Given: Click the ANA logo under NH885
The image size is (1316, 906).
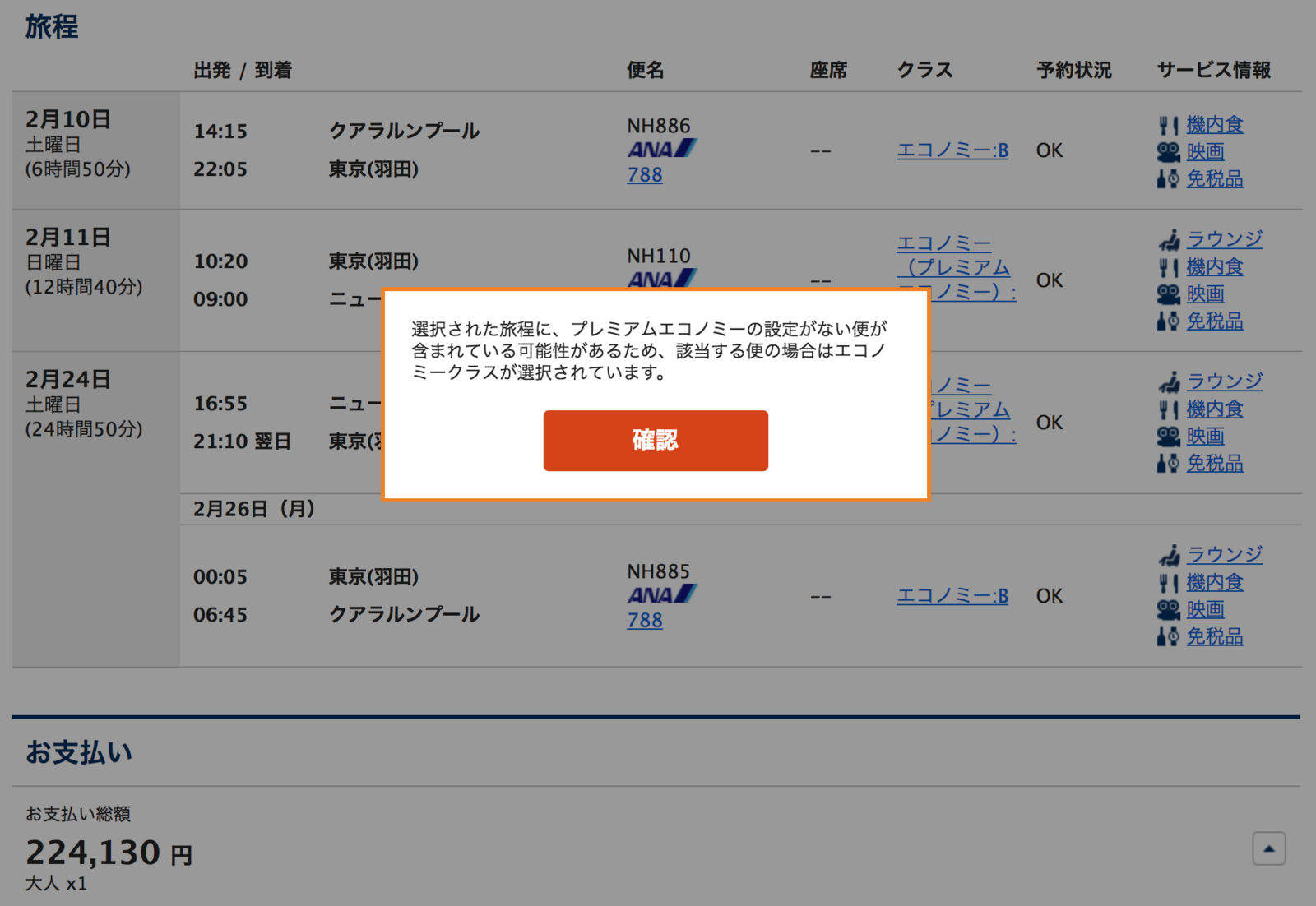Looking at the screenshot, I should click(x=662, y=594).
